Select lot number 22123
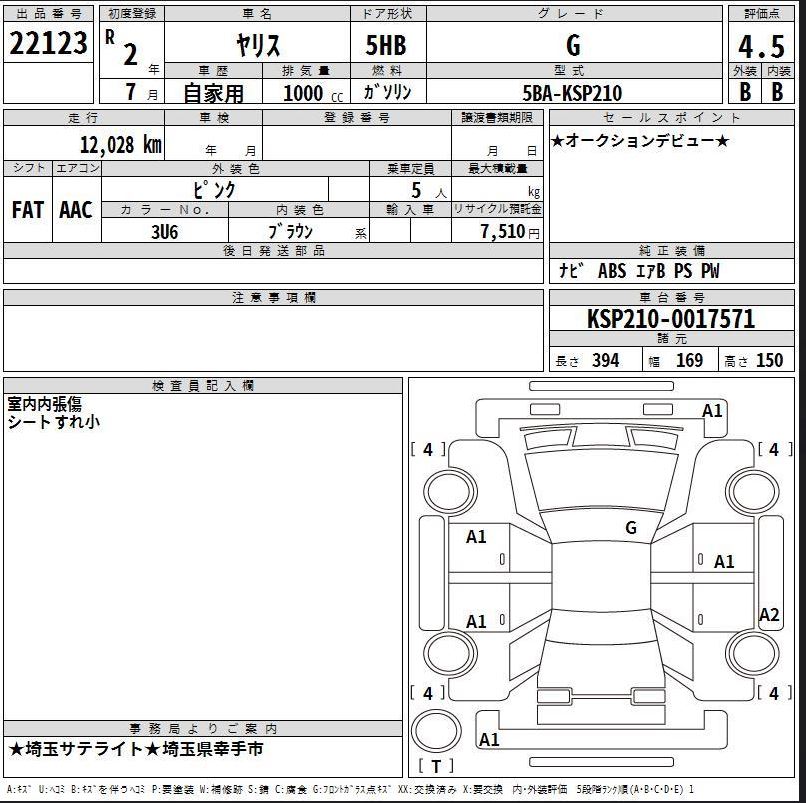 tap(48, 43)
